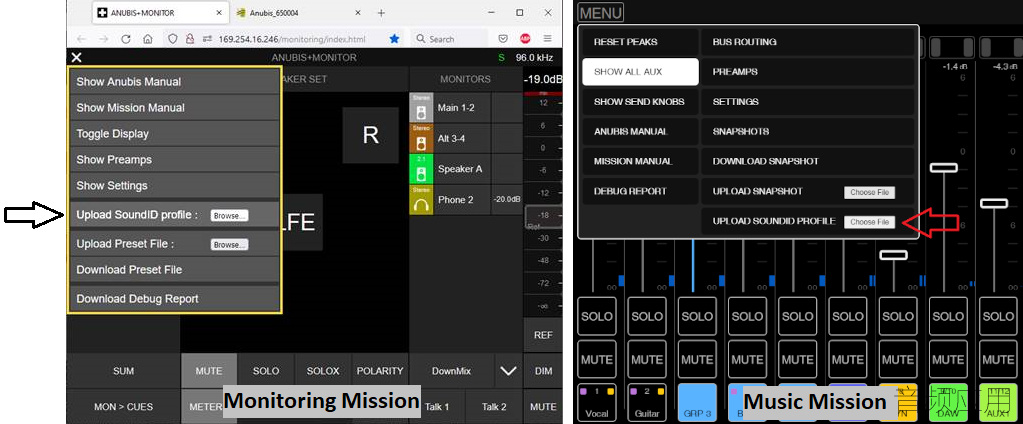Viewport: 1023px width, 424px height.
Task: Click Choose File for UPLOAD SNAPSHOT
Action: click(870, 192)
